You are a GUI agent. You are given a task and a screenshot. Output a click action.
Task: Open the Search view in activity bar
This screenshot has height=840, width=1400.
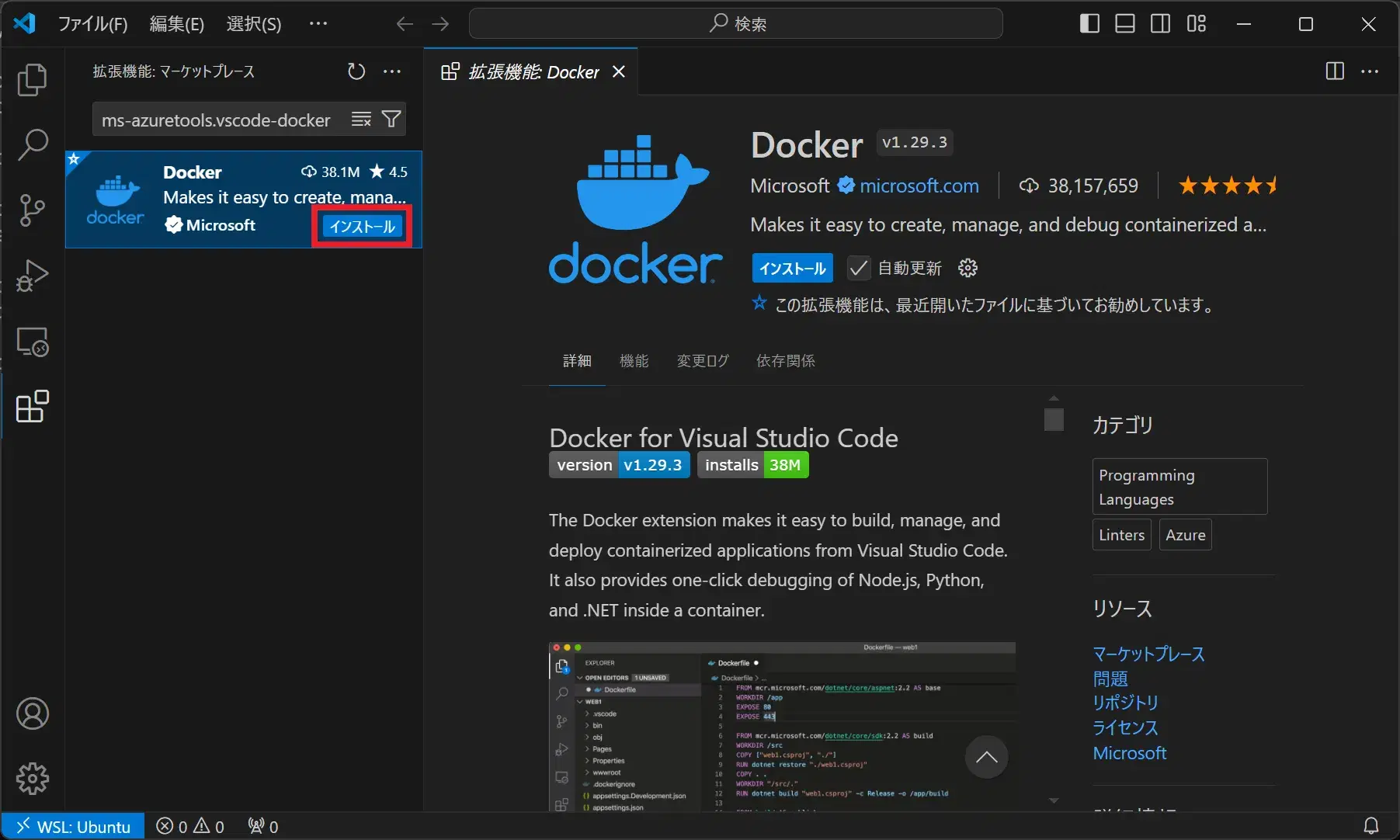pos(33,144)
